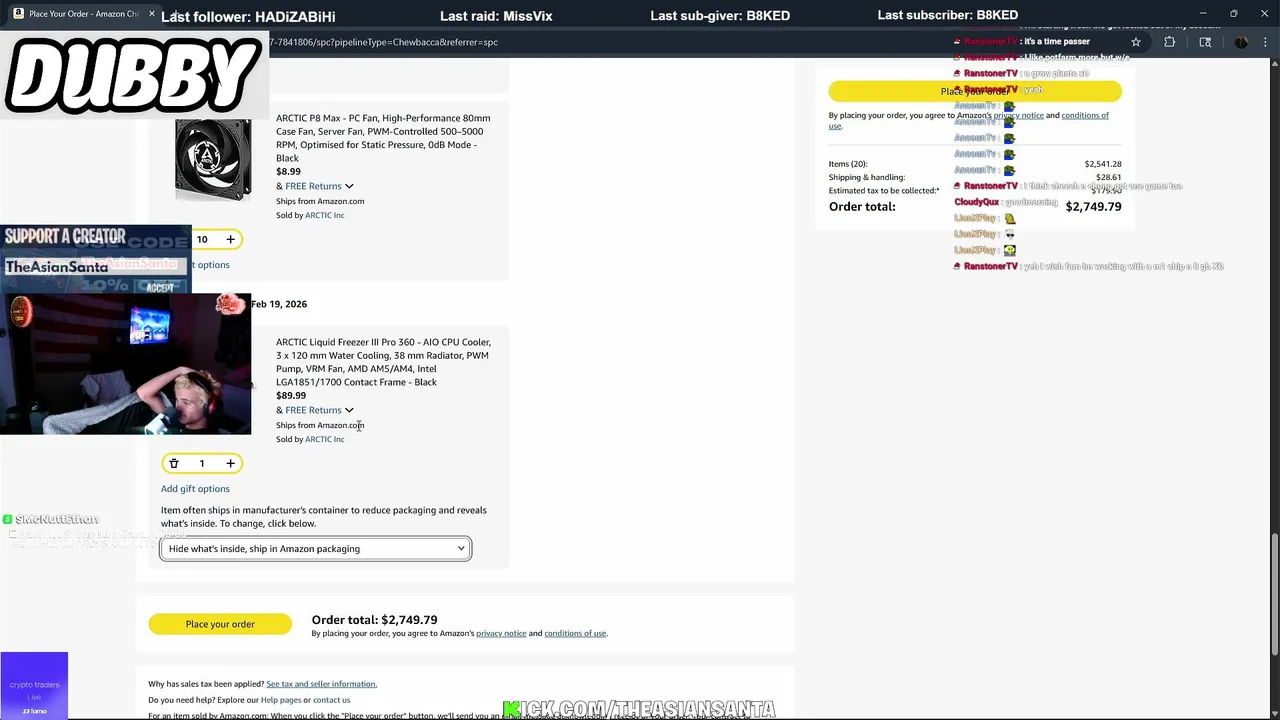Delete the Liquid Freezer item with trash icon

coord(174,463)
